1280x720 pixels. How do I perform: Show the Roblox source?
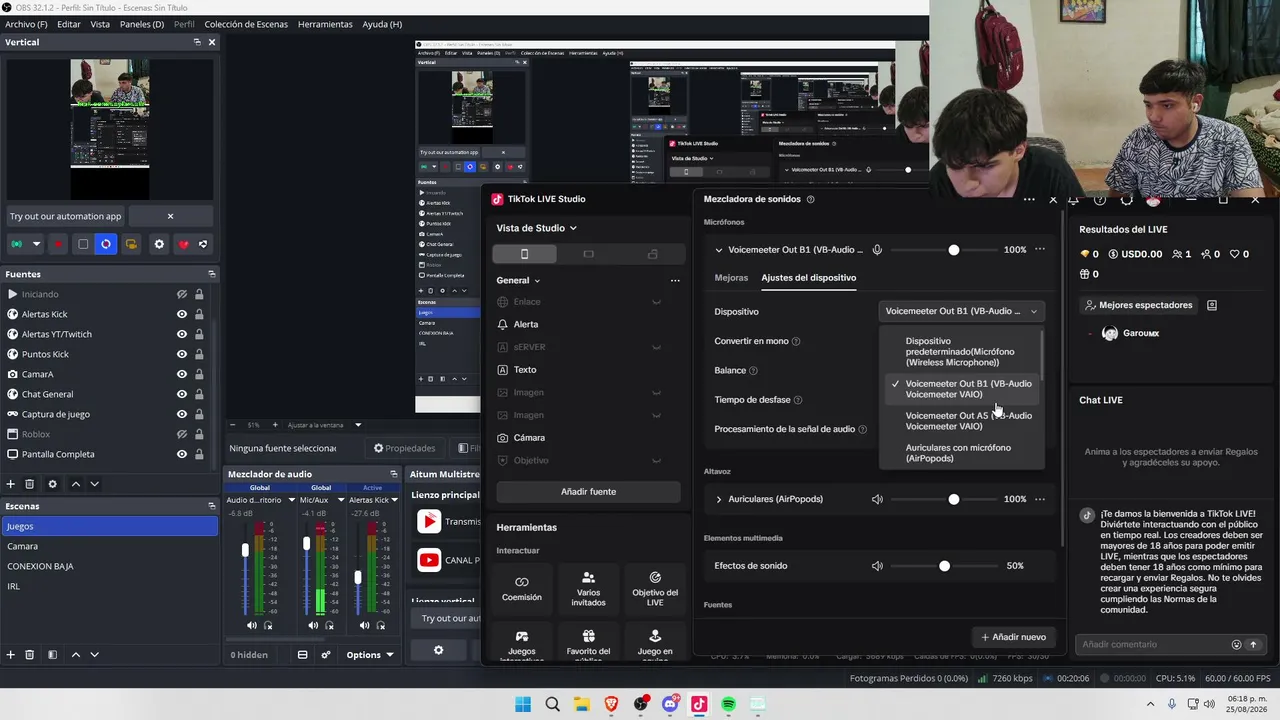[x=182, y=434]
